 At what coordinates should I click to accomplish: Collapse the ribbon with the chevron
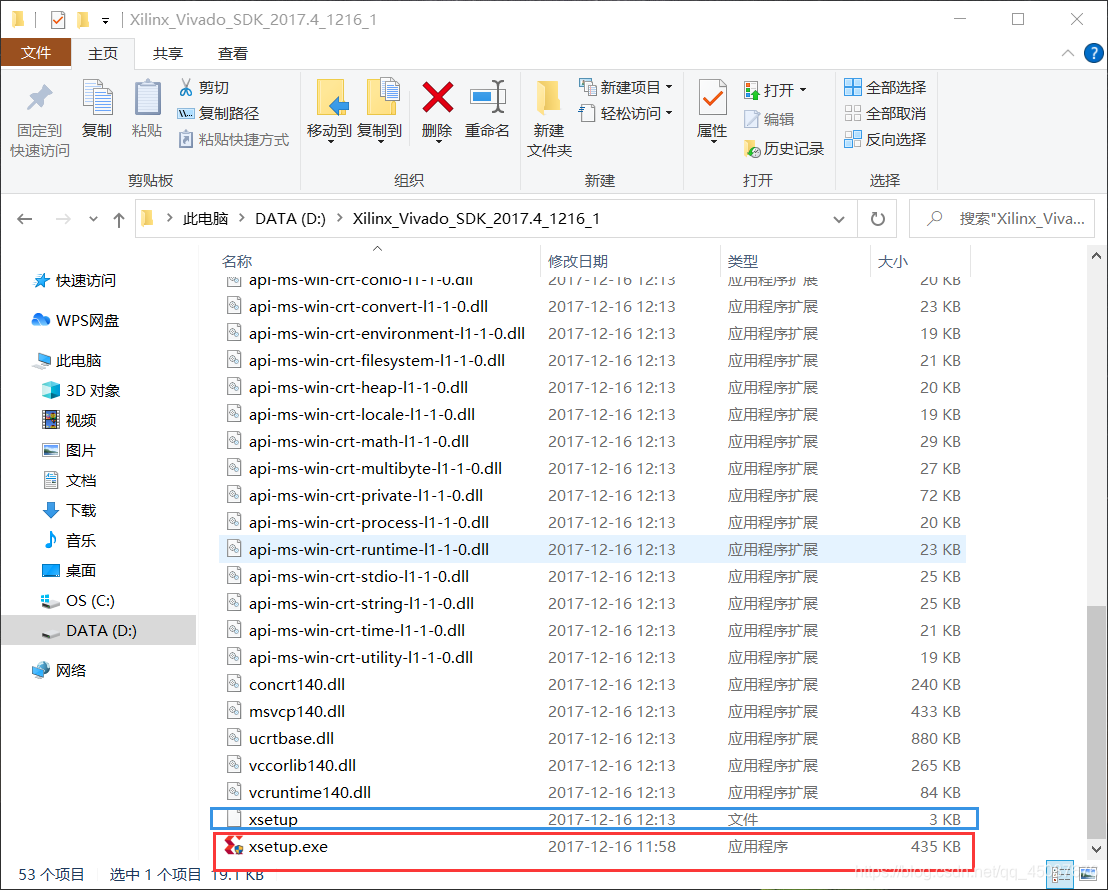[1068, 53]
